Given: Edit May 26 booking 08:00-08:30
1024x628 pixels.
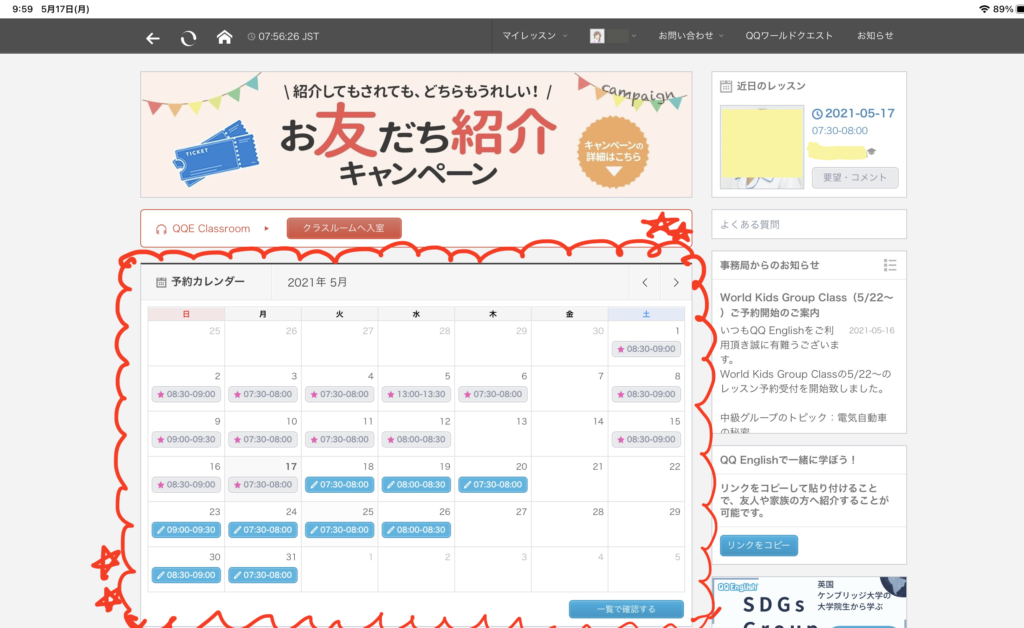Looking at the screenshot, I should point(416,529).
